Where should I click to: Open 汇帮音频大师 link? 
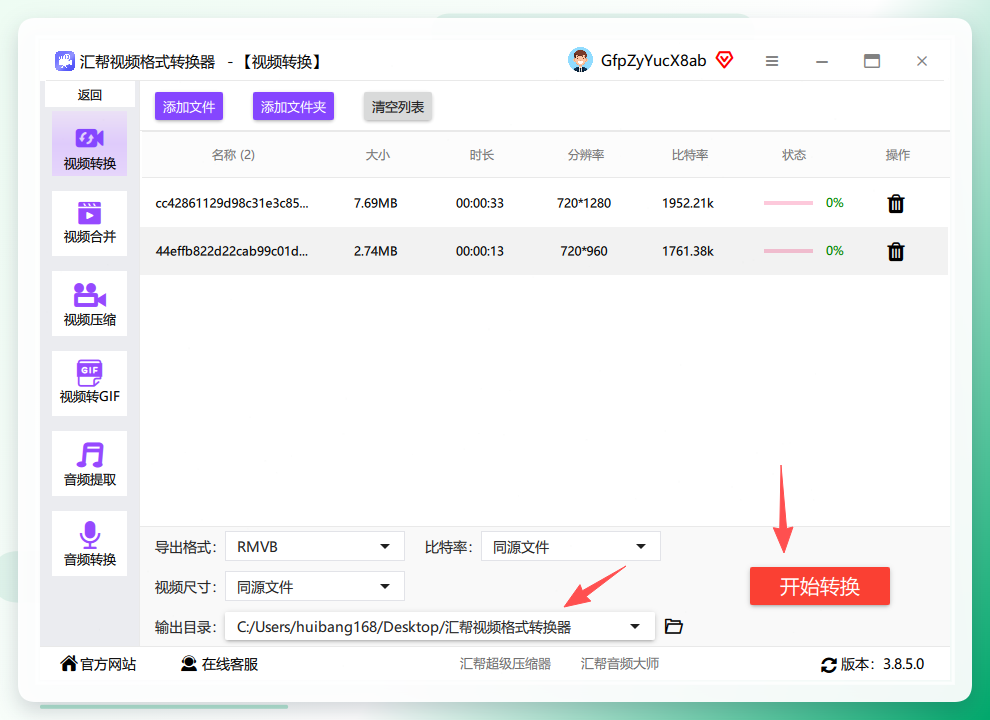pos(619,664)
